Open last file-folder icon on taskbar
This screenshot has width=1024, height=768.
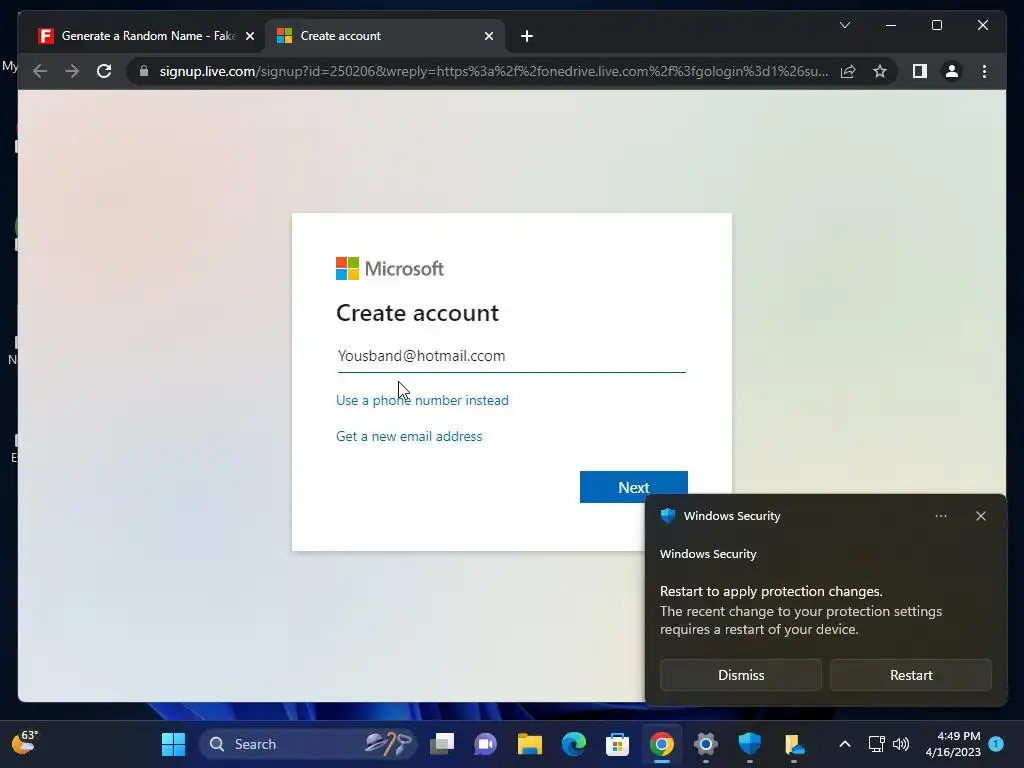click(793, 744)
